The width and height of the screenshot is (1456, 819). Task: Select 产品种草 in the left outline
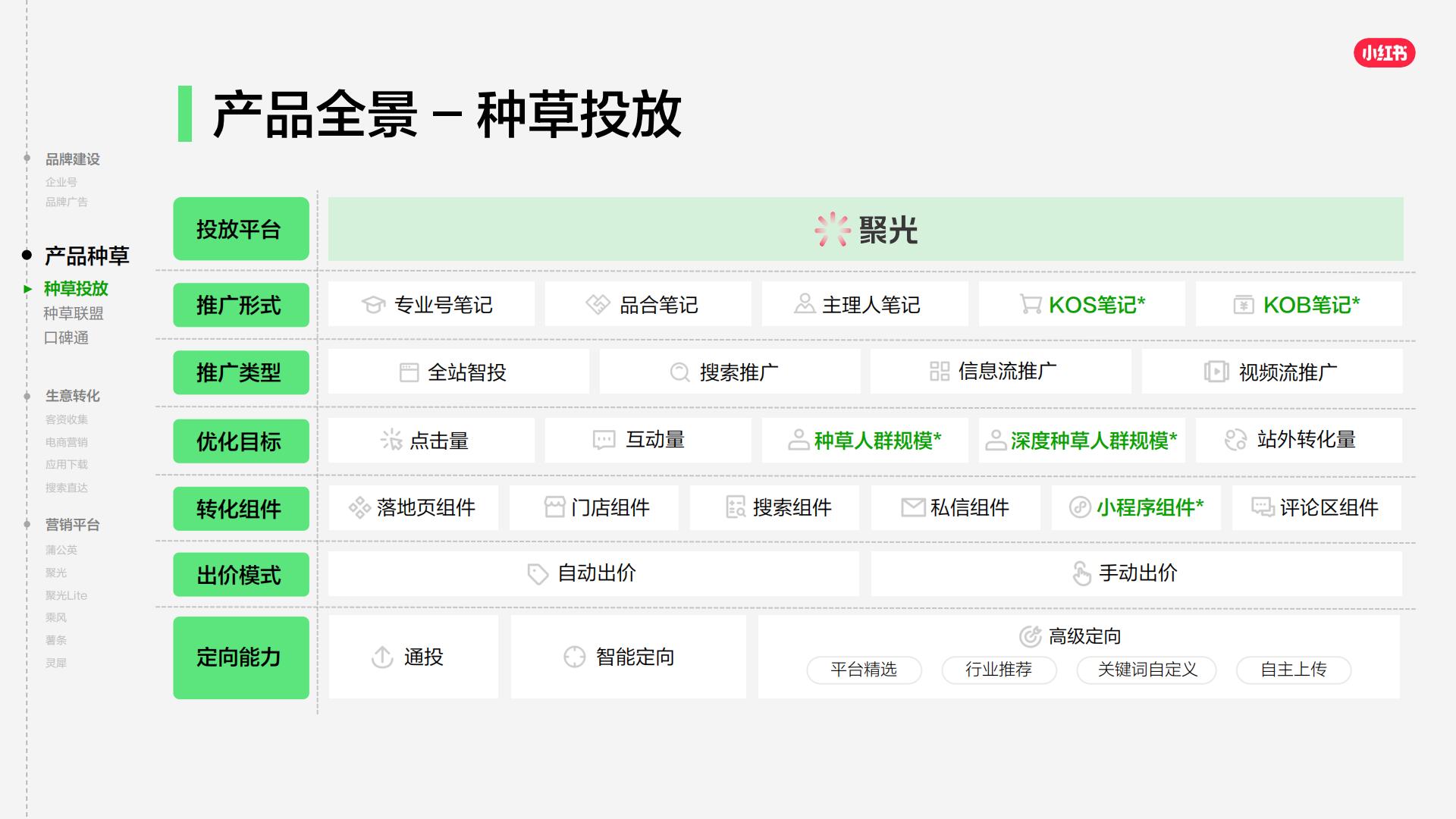pos(87,256)
